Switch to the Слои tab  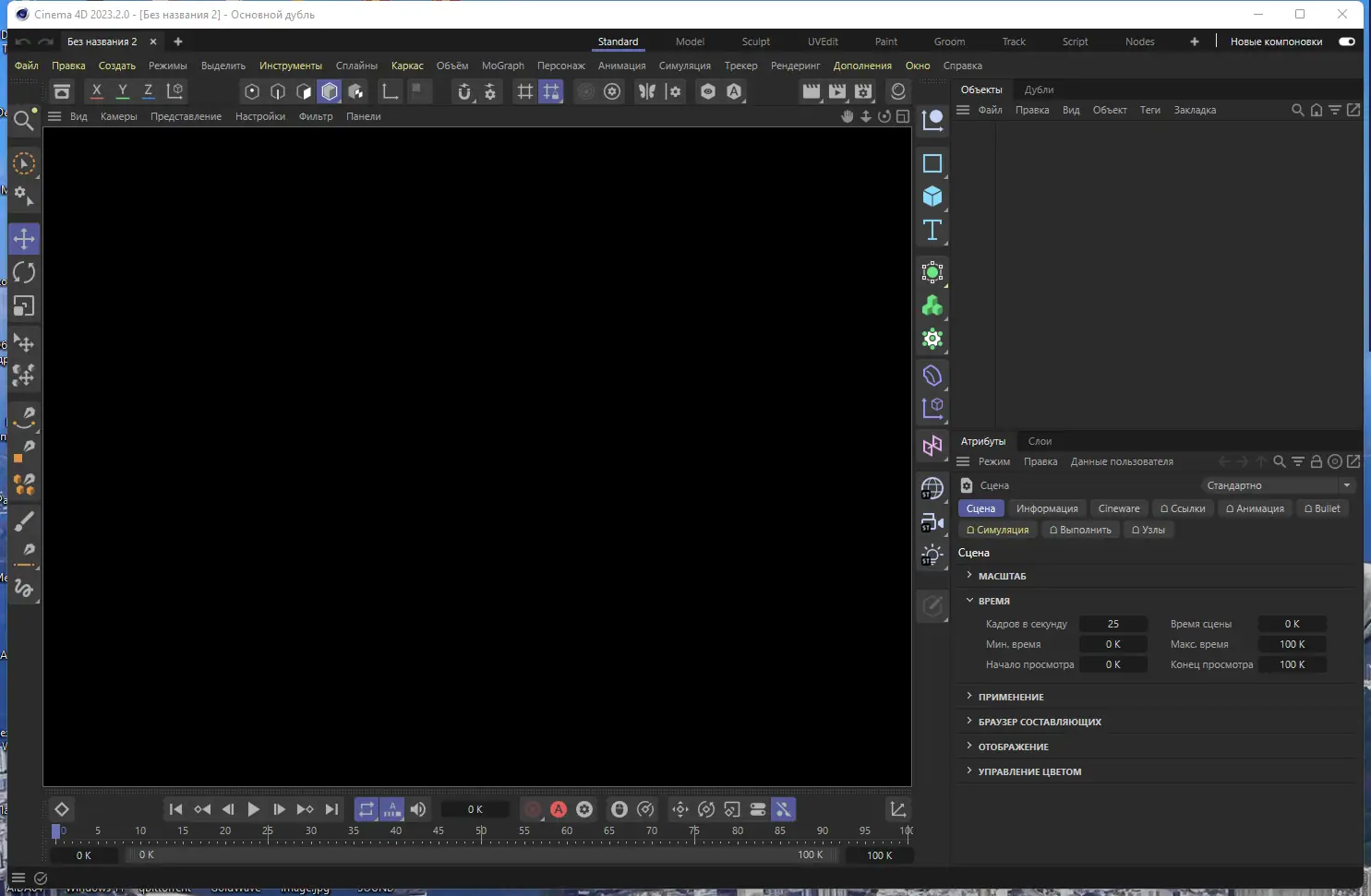tap(1040, 441)
